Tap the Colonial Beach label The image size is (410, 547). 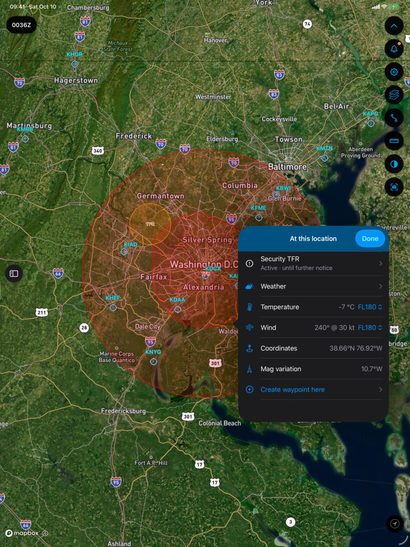(220, 423)
